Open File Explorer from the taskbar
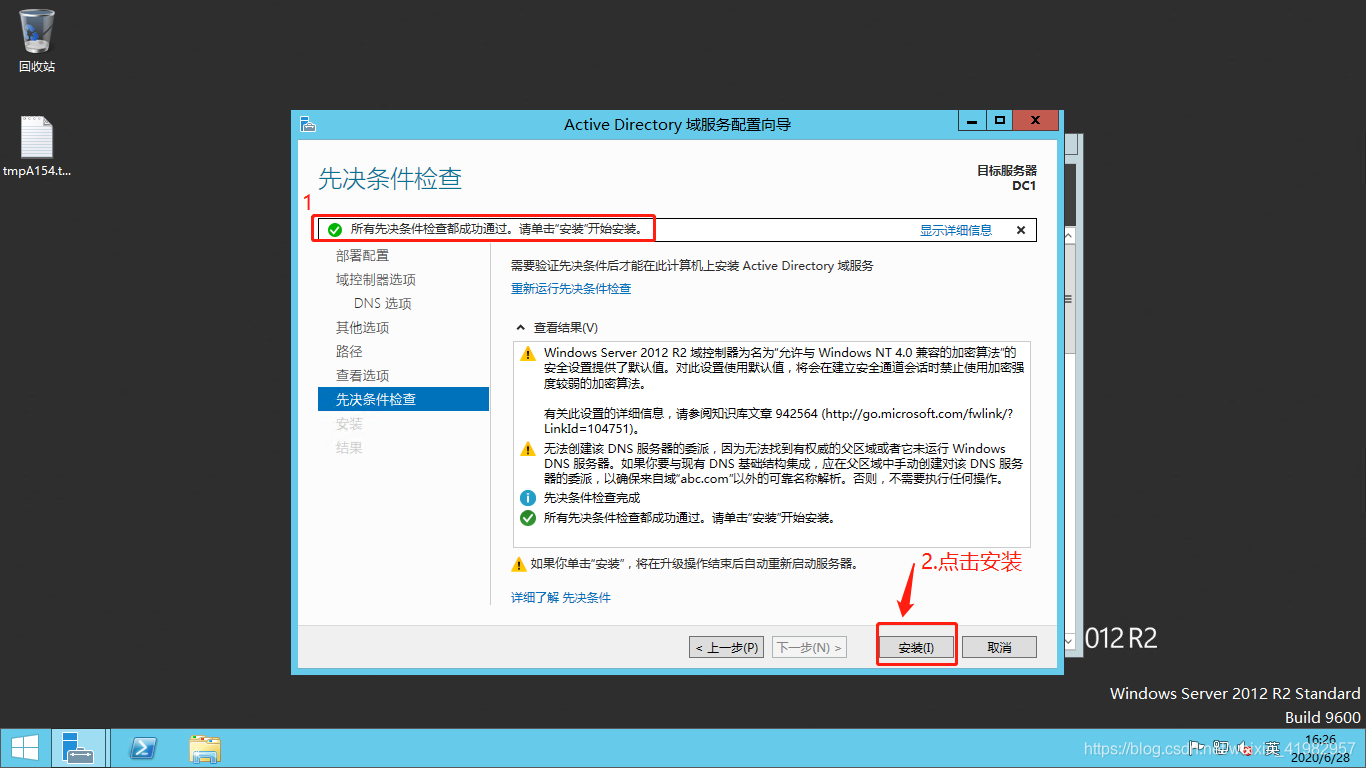This screenshot has height=768, width=1366. point(205,748)
